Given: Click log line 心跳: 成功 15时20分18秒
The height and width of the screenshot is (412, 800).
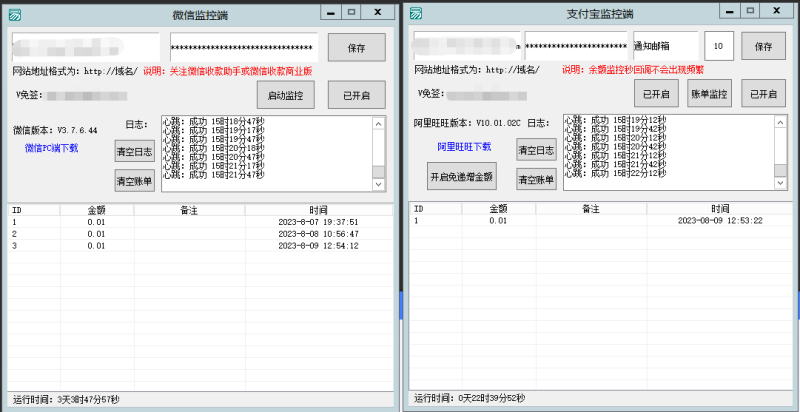Looking at the screenshot, I should (x=214, y=148).
